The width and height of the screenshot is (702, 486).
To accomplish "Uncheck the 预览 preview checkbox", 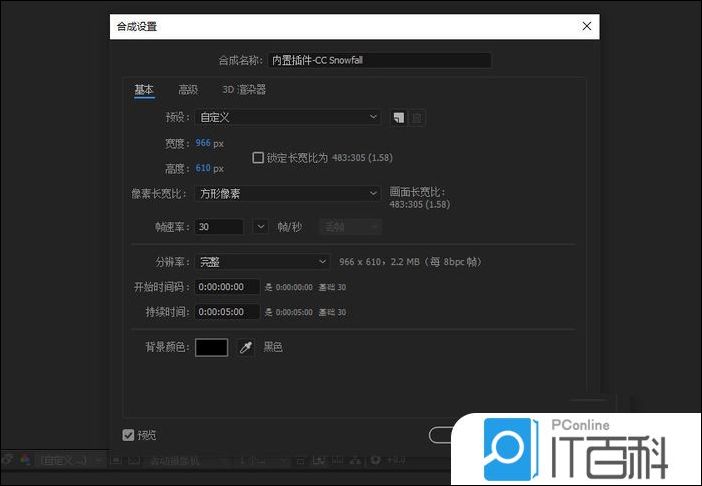I will (x=128, y=435).
